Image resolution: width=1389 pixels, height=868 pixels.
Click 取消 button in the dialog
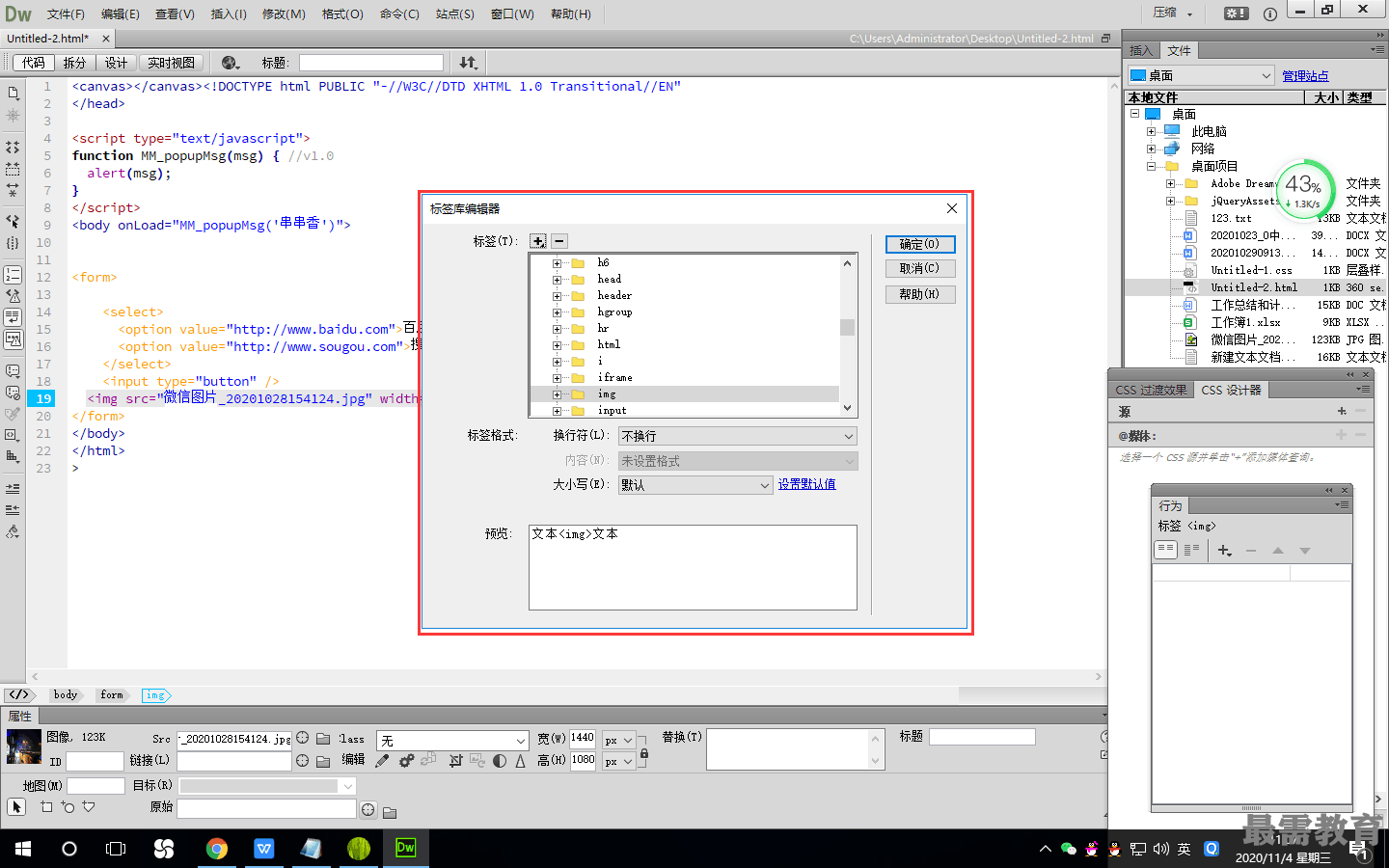pyautogui.click(x=920, y=268)
